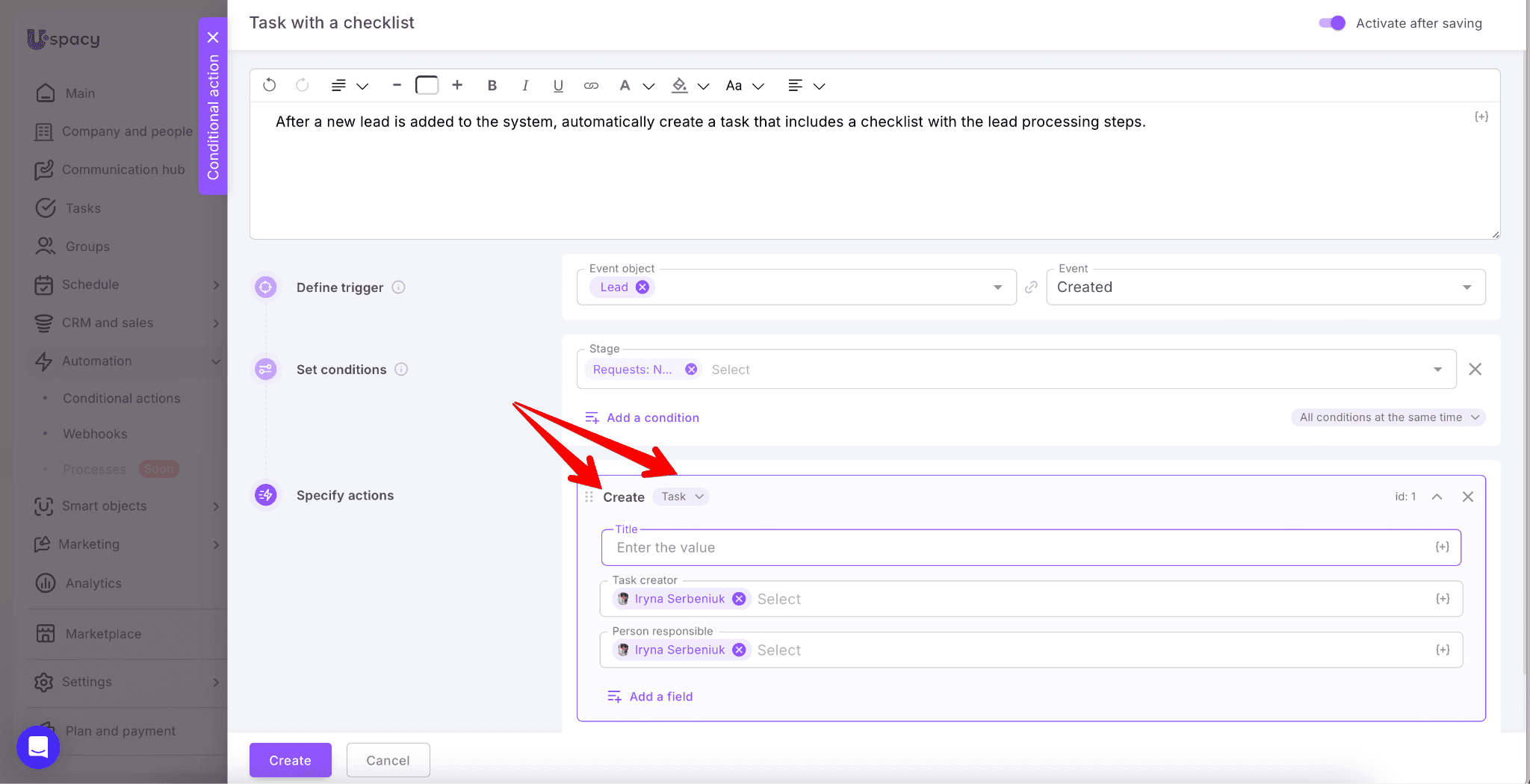Open variable inserter in Title field
Screen dimensions: 1530x784
(x=1442, y=547)
